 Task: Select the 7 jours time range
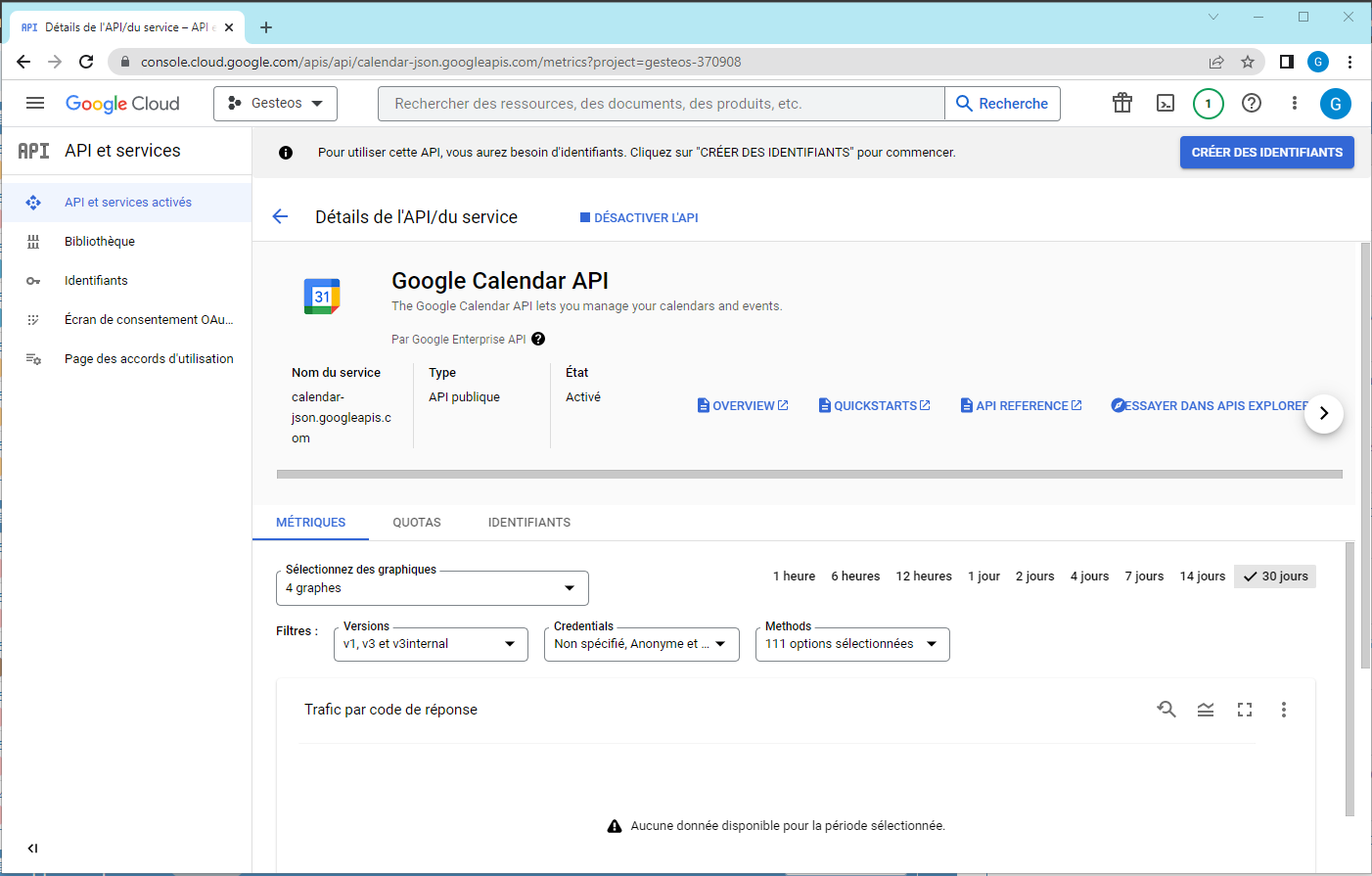click(1144, 576)
